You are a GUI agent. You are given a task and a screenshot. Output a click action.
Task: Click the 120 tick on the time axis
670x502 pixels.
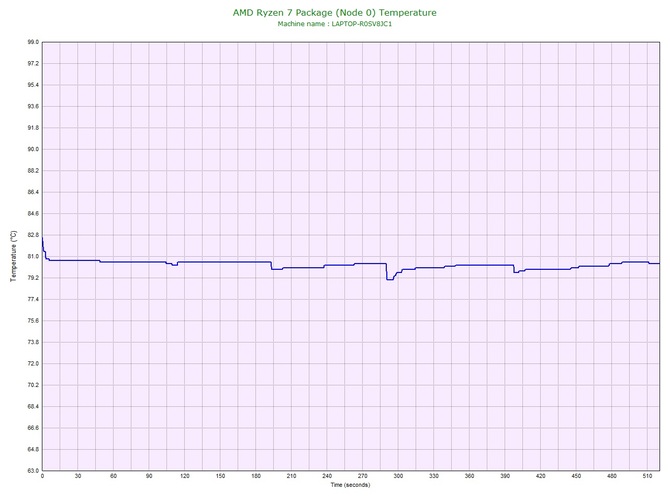[x=185, y=476]
